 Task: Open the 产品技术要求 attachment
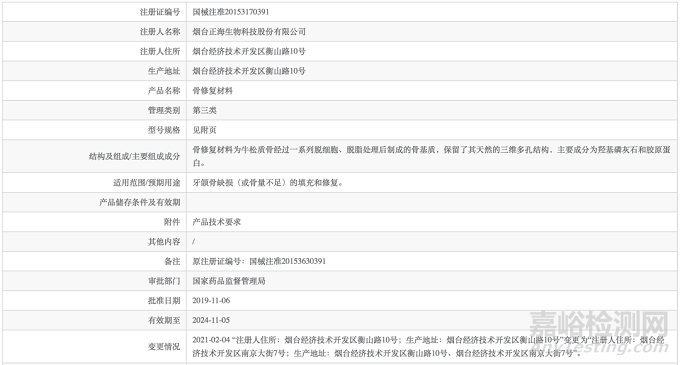coord(216,222)
